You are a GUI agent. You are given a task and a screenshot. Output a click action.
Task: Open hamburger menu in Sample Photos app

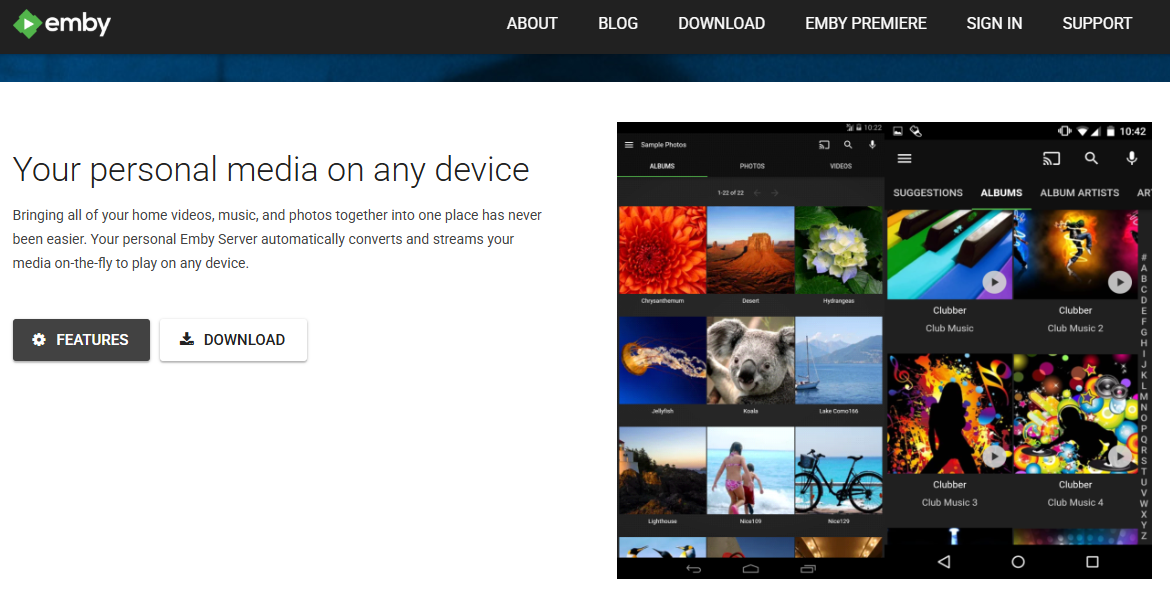click(629, 145)
